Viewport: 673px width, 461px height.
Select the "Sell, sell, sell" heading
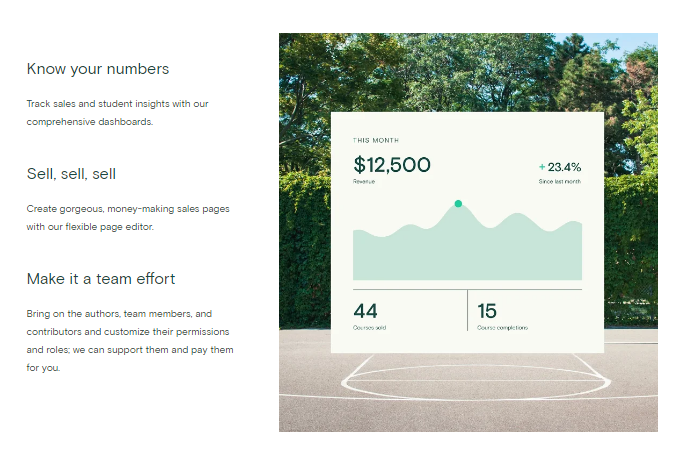coord(71,174)
